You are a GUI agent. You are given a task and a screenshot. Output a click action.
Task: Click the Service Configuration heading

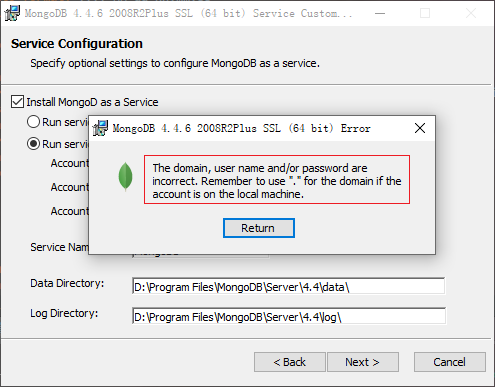pos(77,44)
